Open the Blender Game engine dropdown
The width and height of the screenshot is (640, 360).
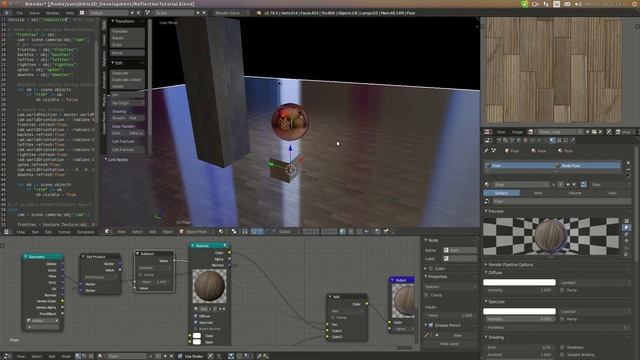coord(230,13)
